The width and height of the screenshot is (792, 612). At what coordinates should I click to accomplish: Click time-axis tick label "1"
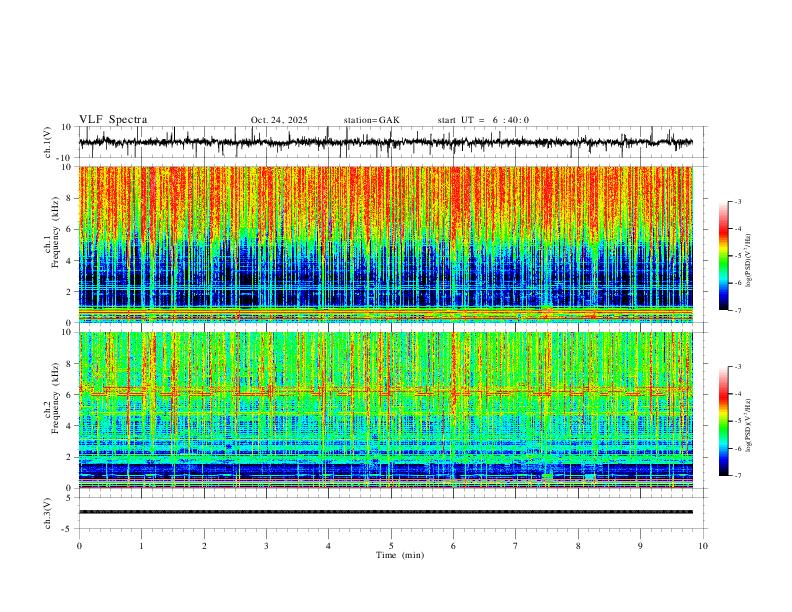click(141, 546)
